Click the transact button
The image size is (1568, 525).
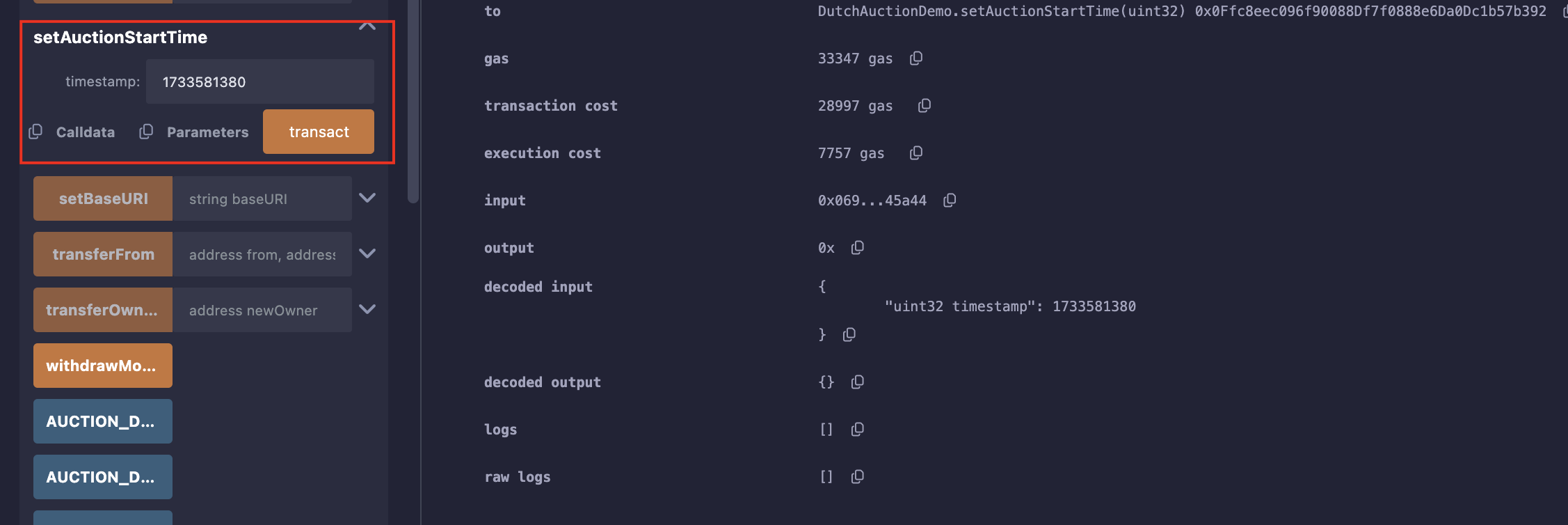point(319,132)
